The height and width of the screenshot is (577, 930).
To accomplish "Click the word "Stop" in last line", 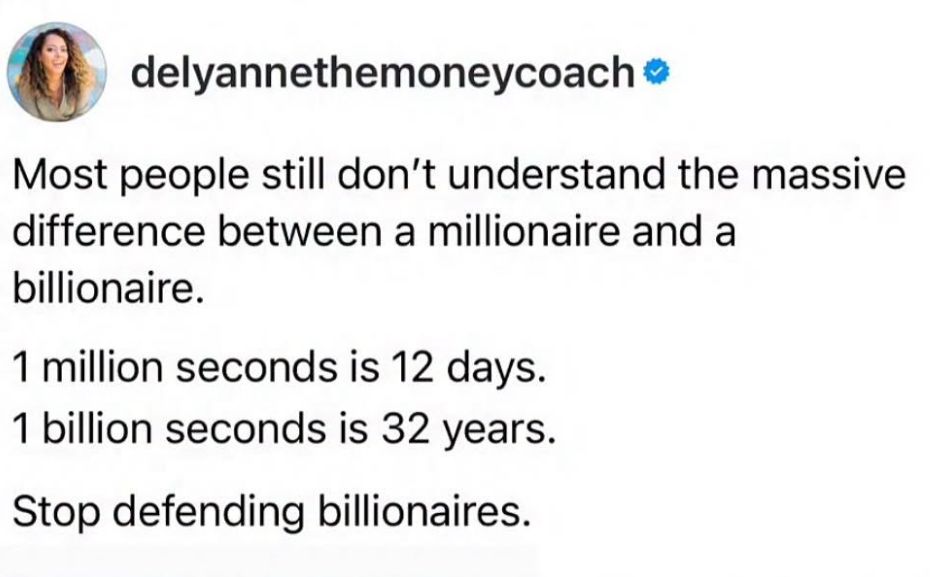I will coord(56,511).
